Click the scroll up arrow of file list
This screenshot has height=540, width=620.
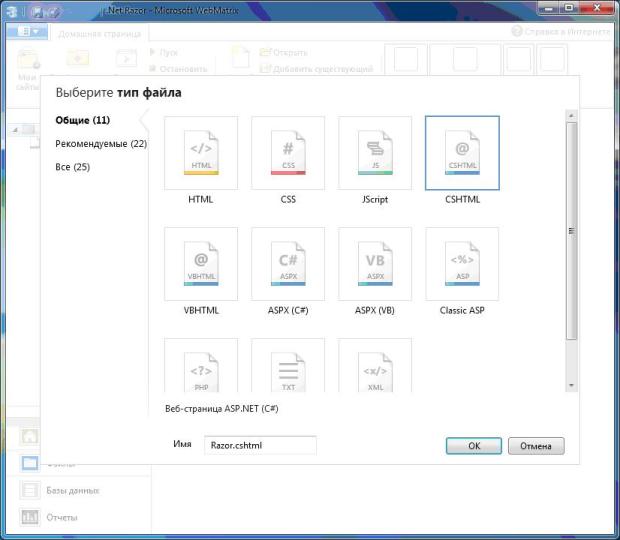[571, 116]
